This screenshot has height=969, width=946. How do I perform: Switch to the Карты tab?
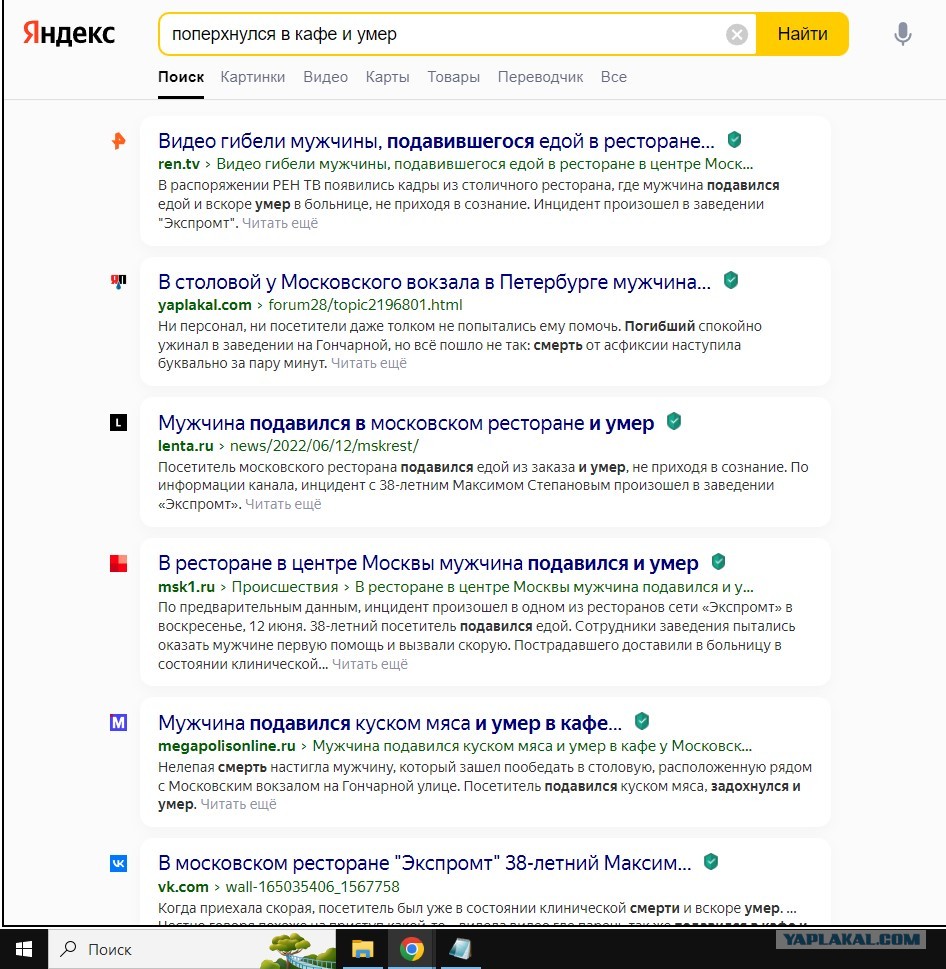(x=387, y=77)
